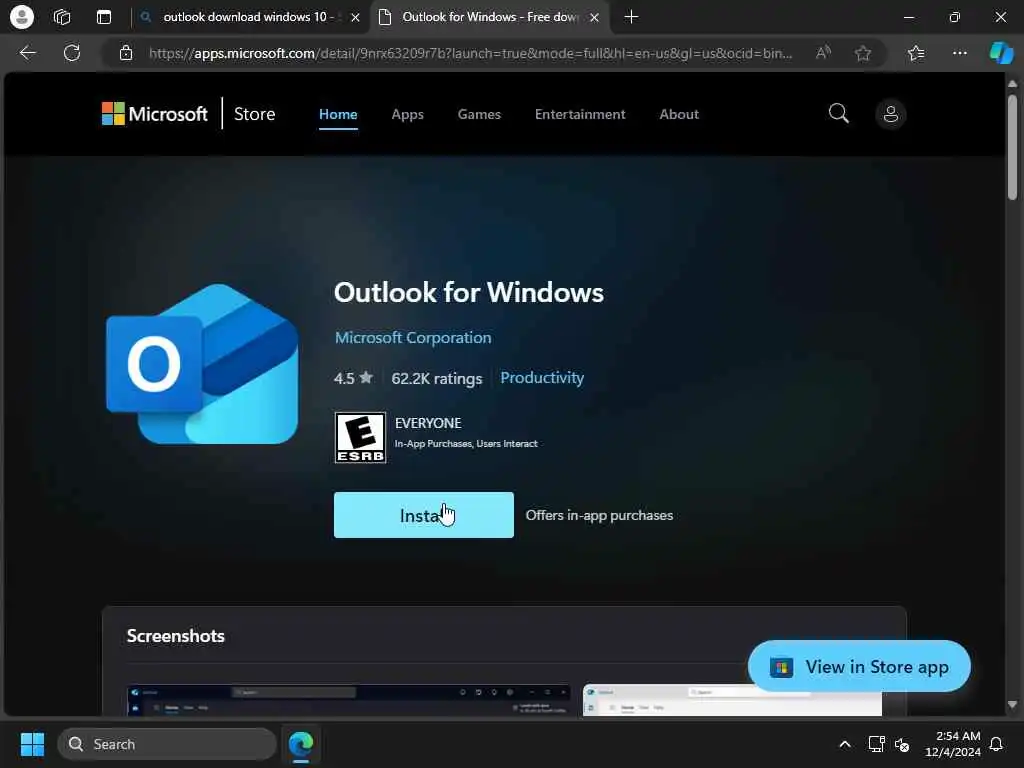Open Edge Settings and more menu
The width and height of the screenshot is (1024, 768).
point(959,53)
